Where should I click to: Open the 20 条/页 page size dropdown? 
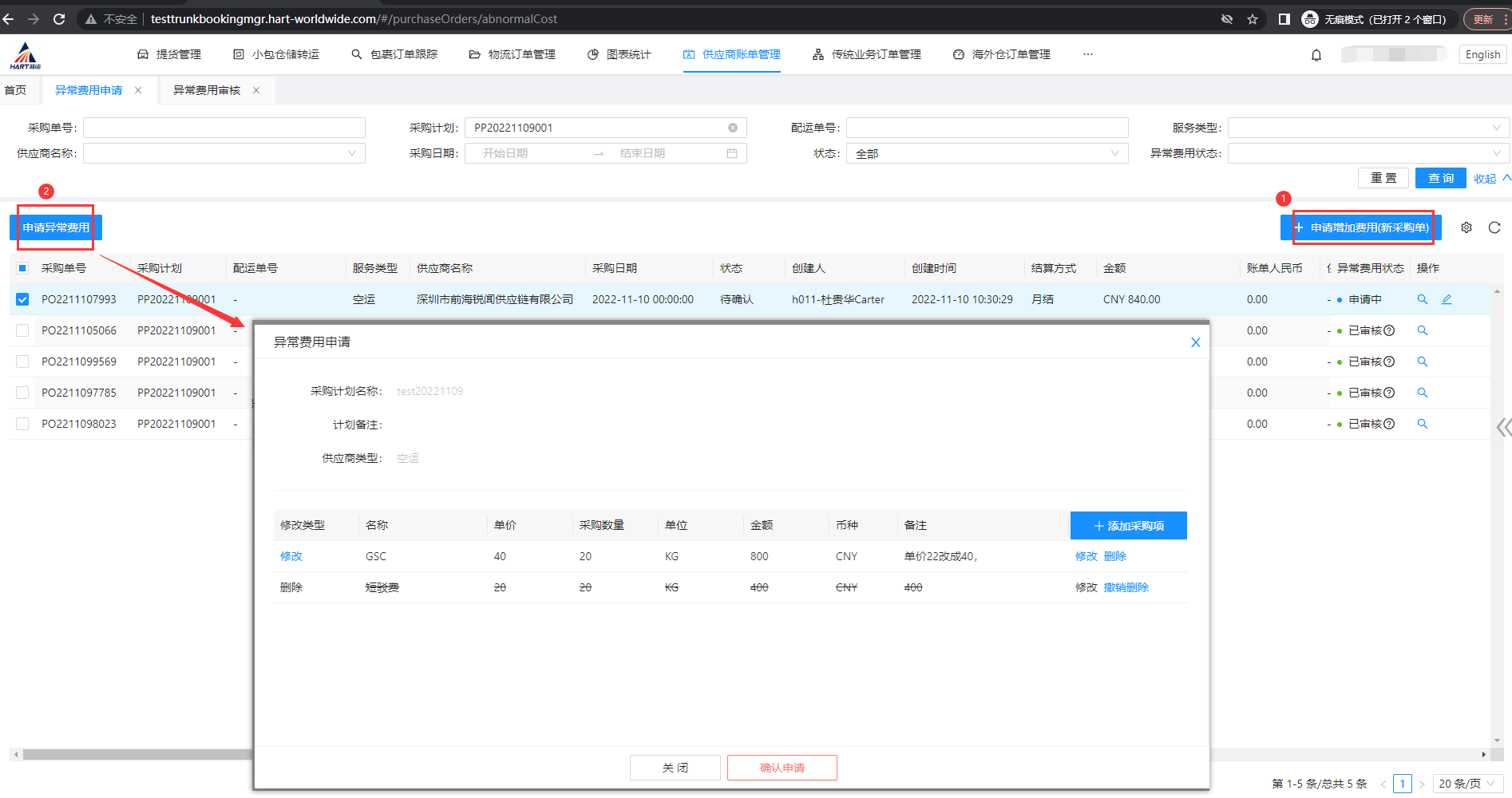1467,784
